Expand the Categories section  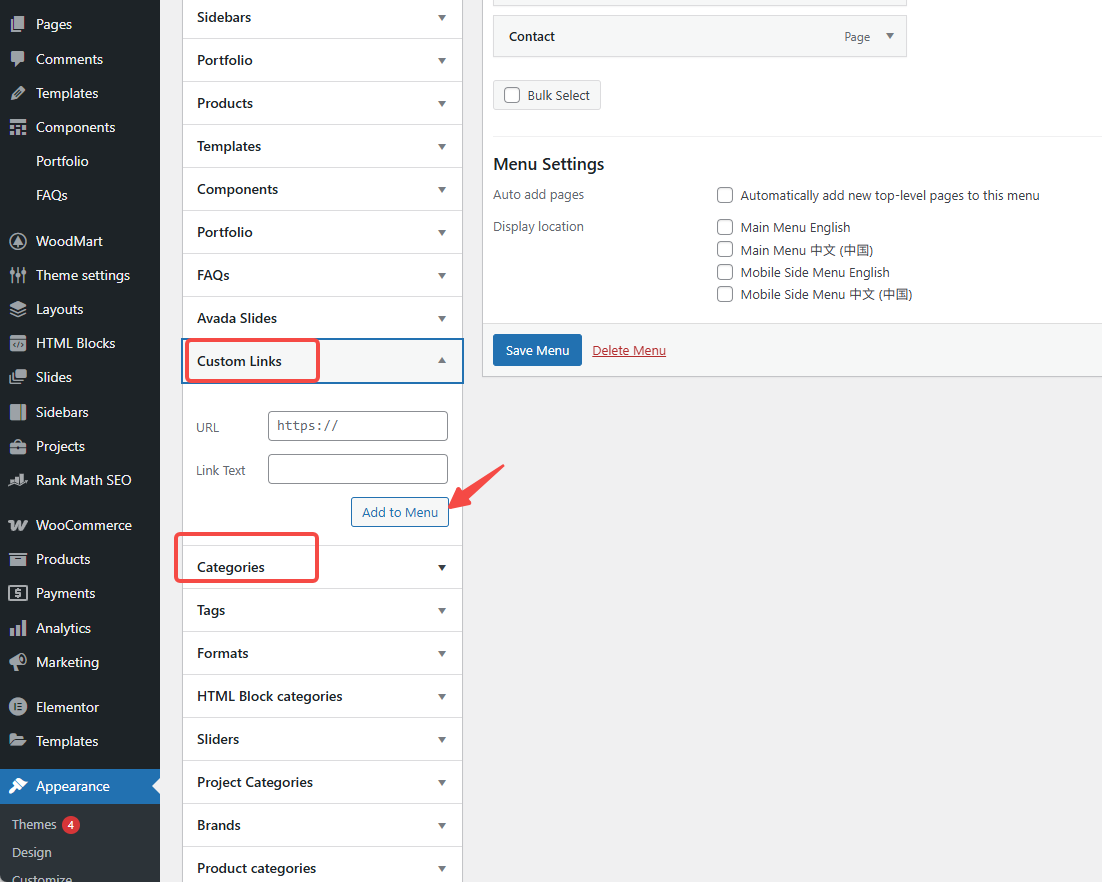pyautogui.click(x=441, y=566)
